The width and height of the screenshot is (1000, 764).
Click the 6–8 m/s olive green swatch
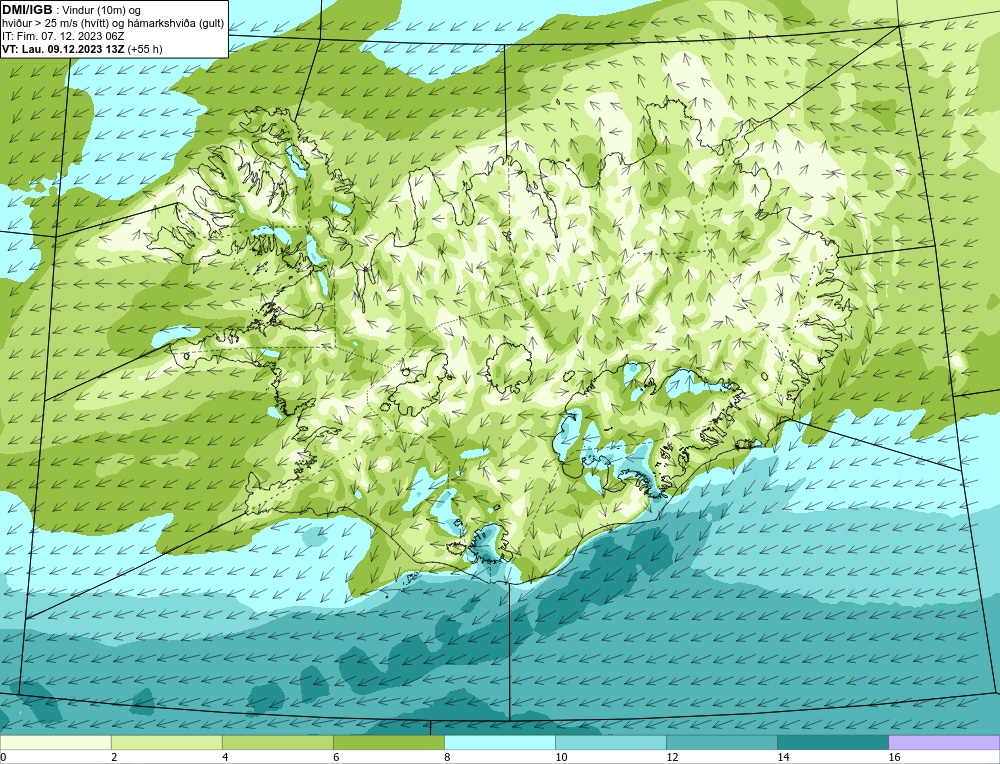click(388, 742)
